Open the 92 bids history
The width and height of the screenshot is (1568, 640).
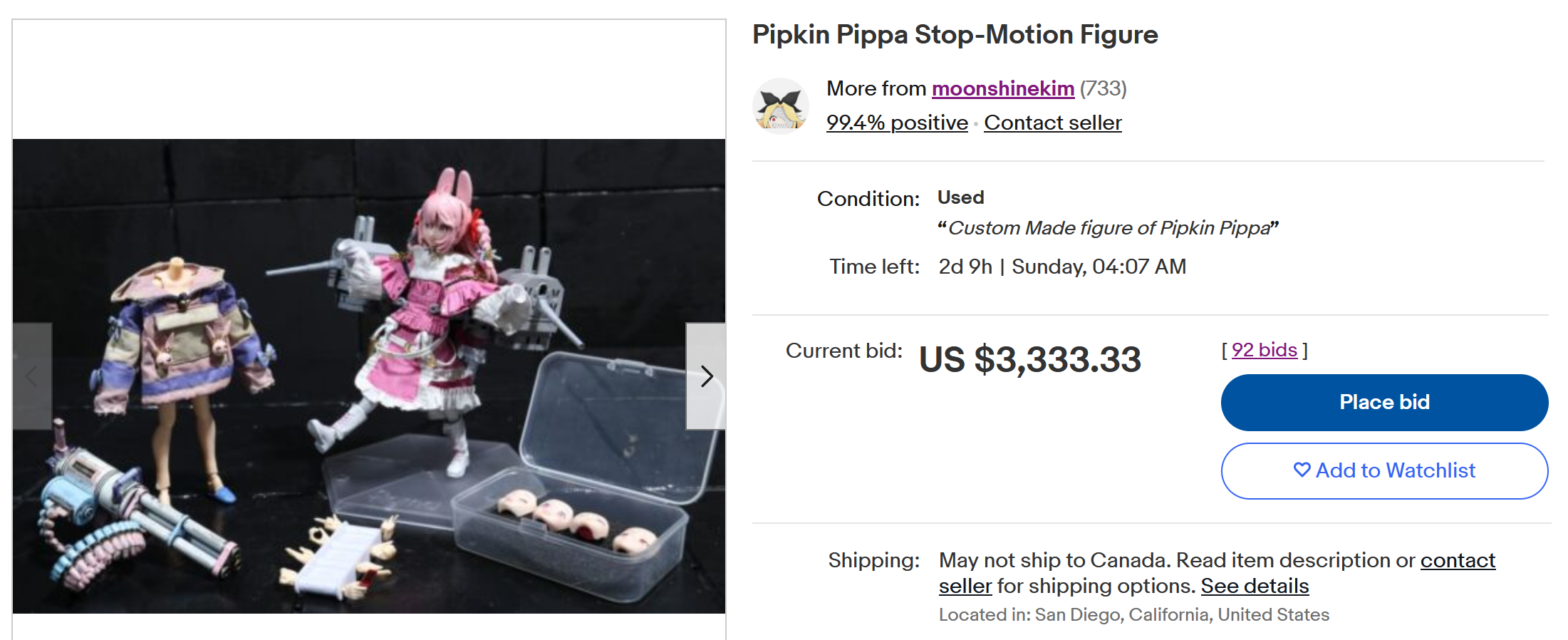coord(1265,350)
